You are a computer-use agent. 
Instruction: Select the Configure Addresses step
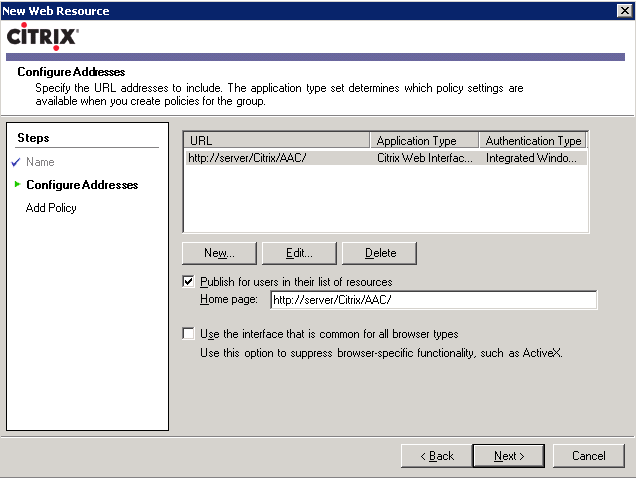tap(82, 185)
